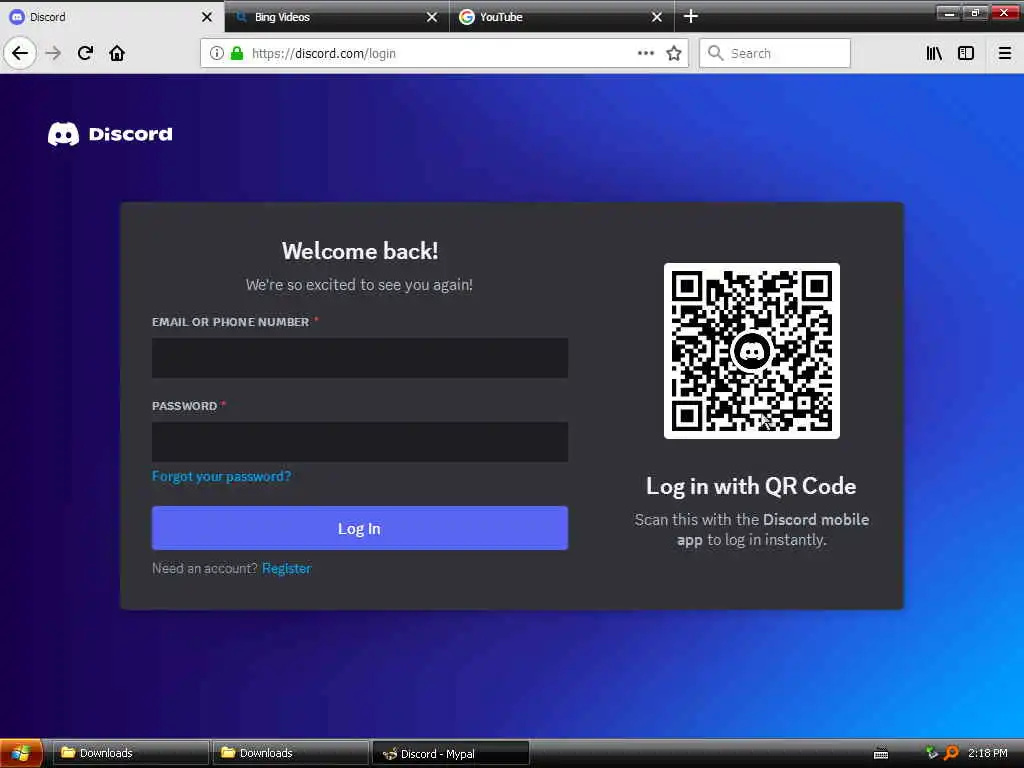This screenshot has height=768, width=1024.
Task: Open the browser home page icon
Action: (117, 53)
